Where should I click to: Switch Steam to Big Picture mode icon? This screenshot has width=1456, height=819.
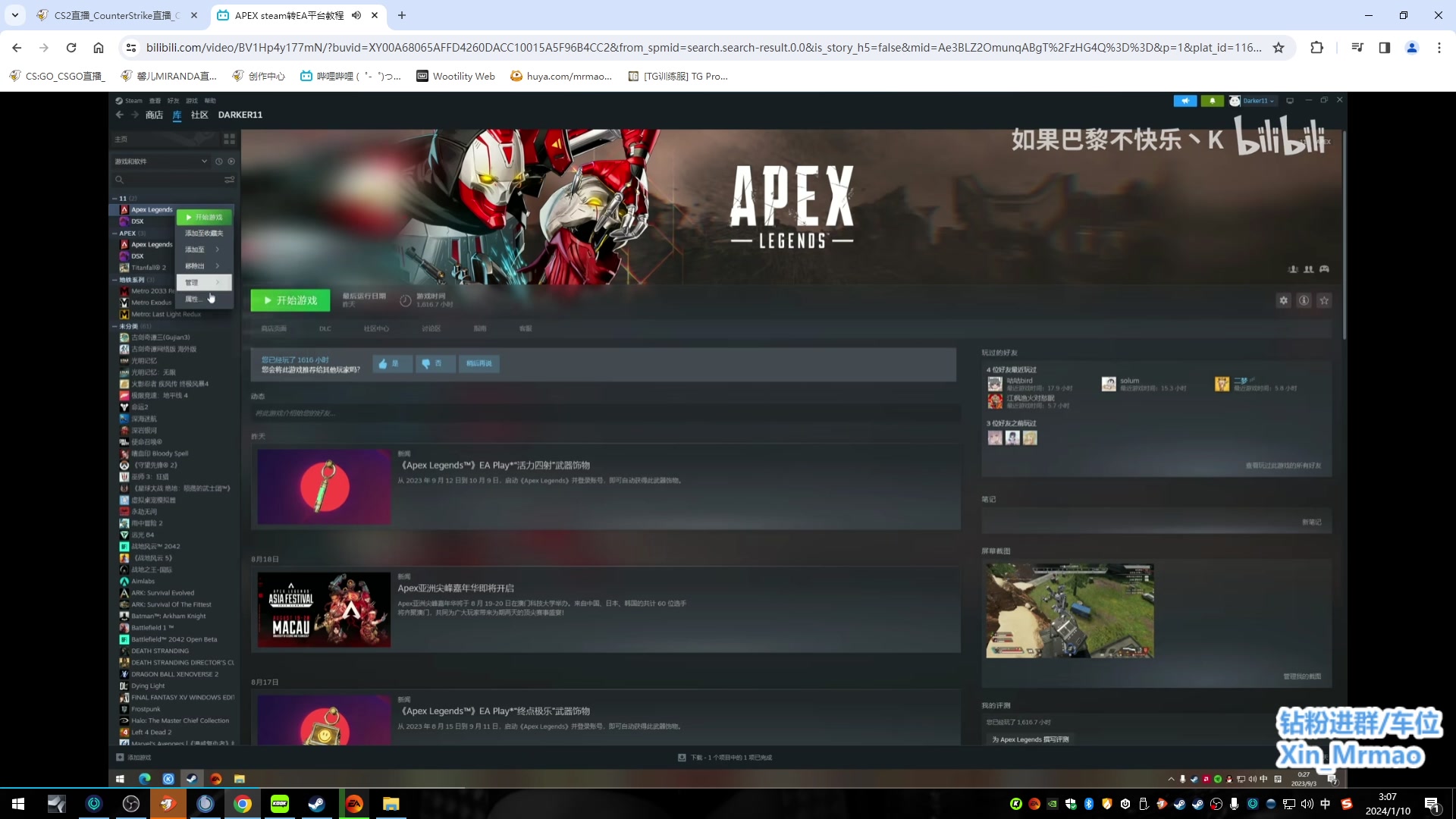[1289, 101]
